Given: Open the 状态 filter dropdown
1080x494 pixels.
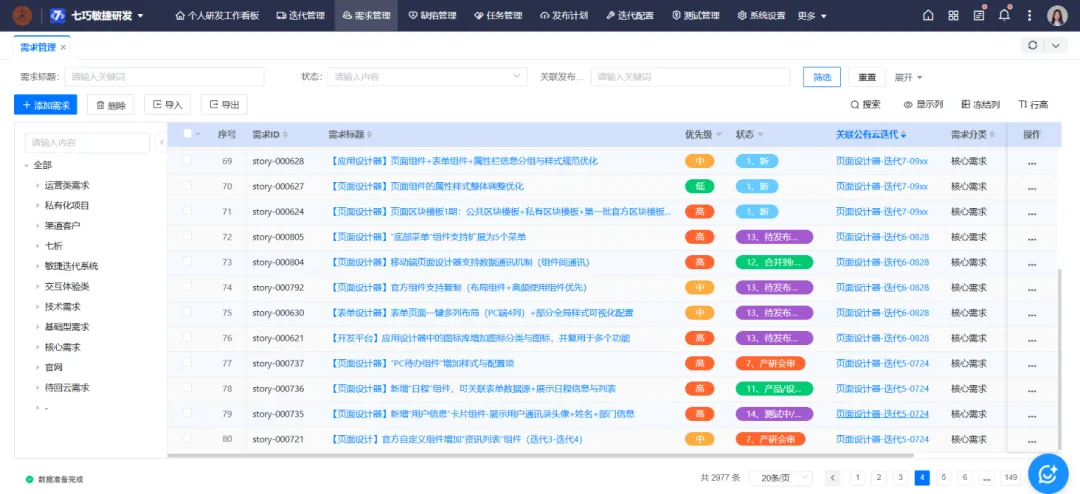Looking at the screenshot, I should click(x=428, y=77).
